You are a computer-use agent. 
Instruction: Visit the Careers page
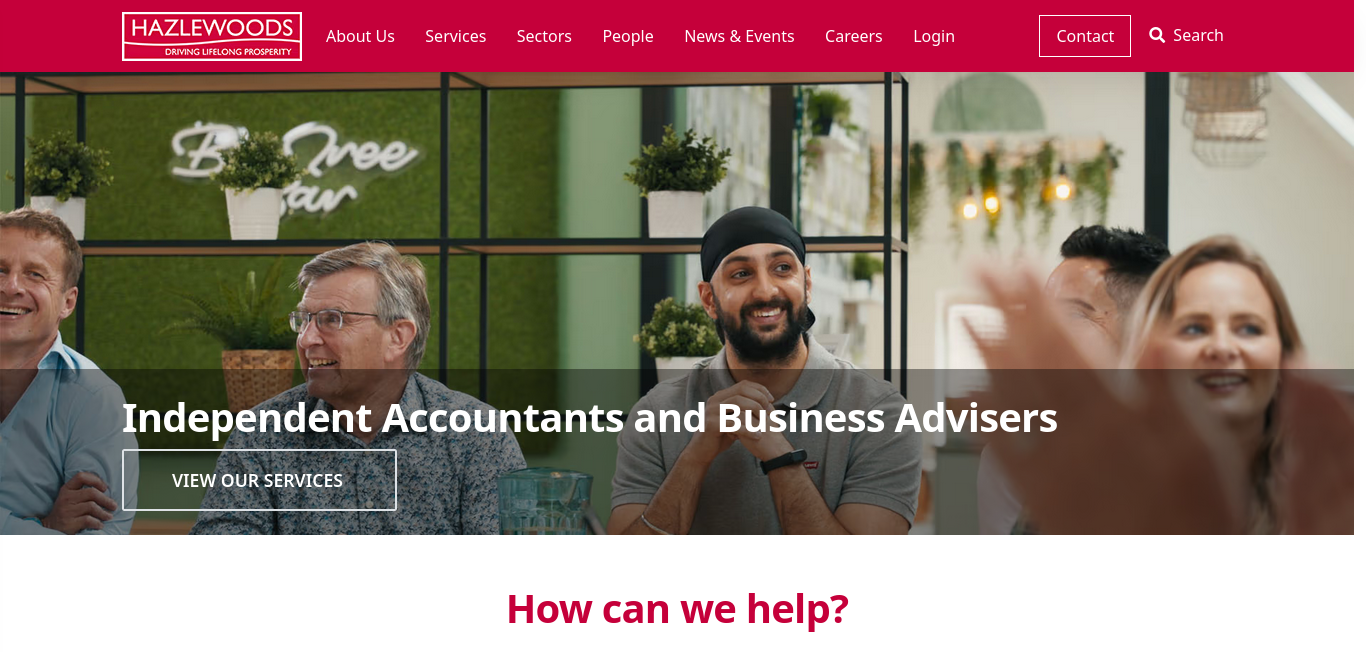(x=853, y=36)
